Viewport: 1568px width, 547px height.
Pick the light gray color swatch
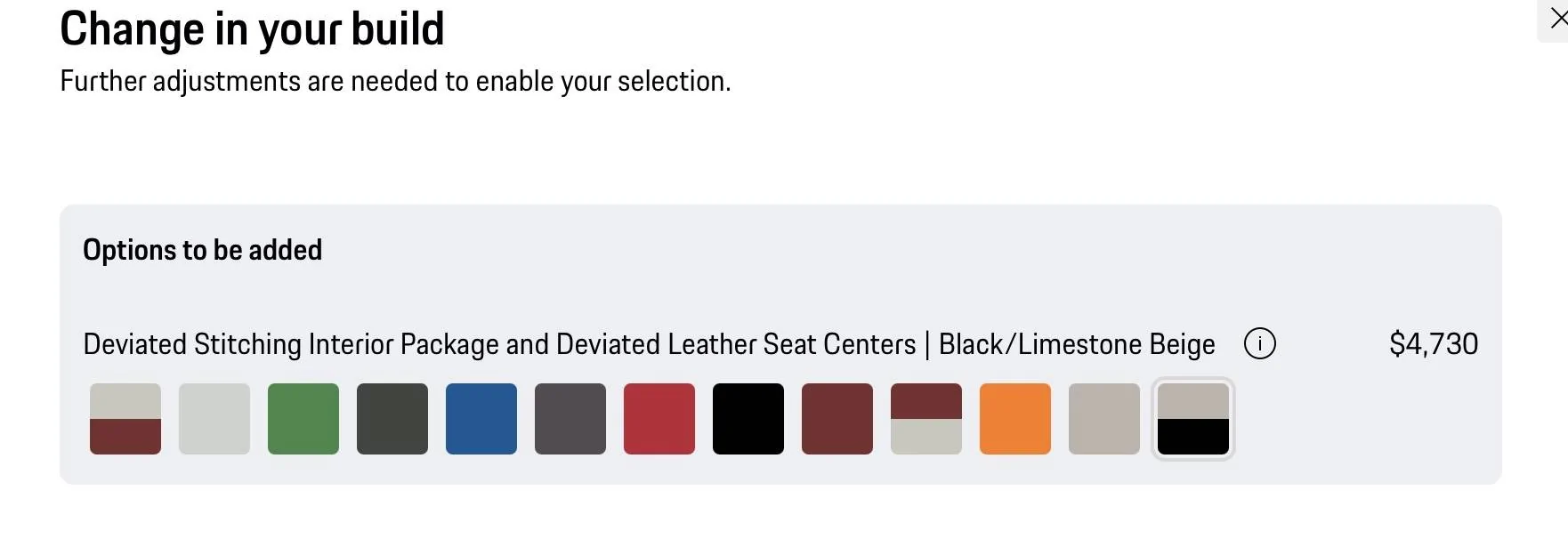coord(214,419)
